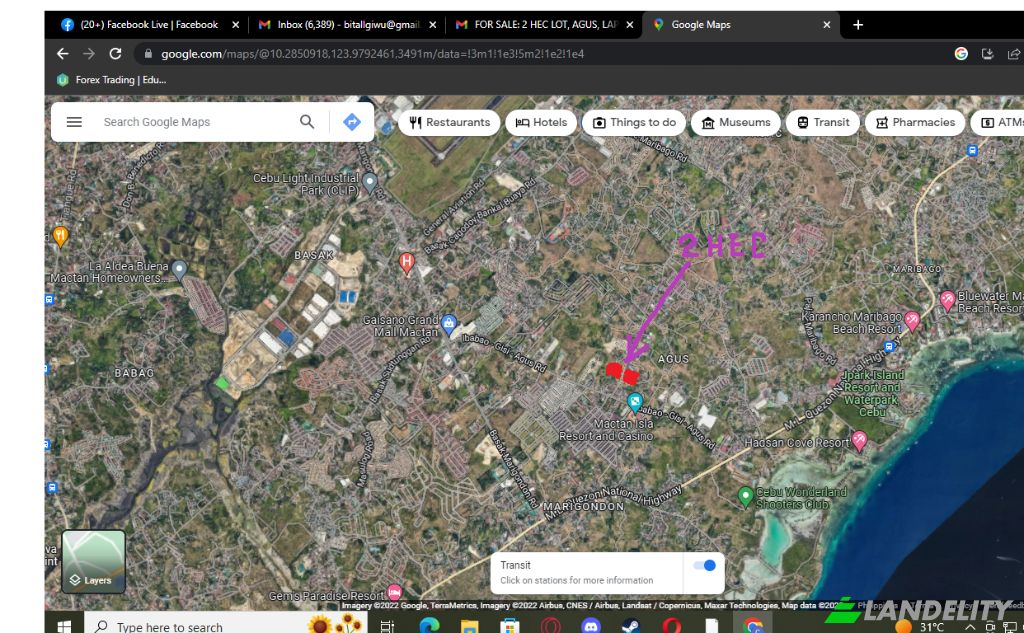The image size is (1024, 633).
Task: Select Cebu Wonderland Shooters Club marker
Action: point(745,496)
